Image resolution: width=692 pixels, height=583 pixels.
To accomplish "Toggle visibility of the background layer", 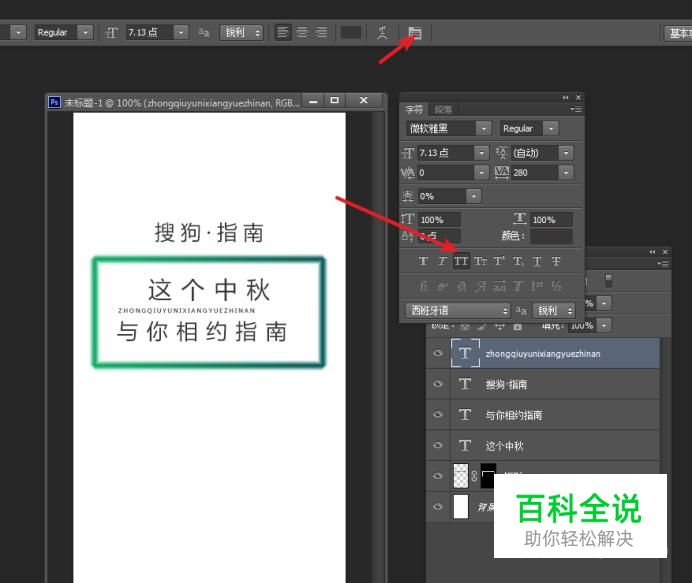I will (438, 506).
